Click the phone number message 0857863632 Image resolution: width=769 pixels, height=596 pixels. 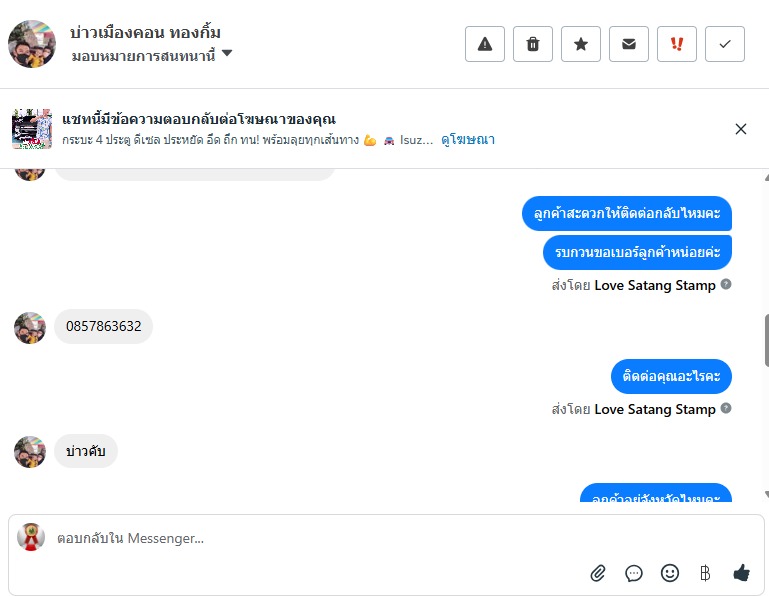pyautogui.click(x=103, y=326)
